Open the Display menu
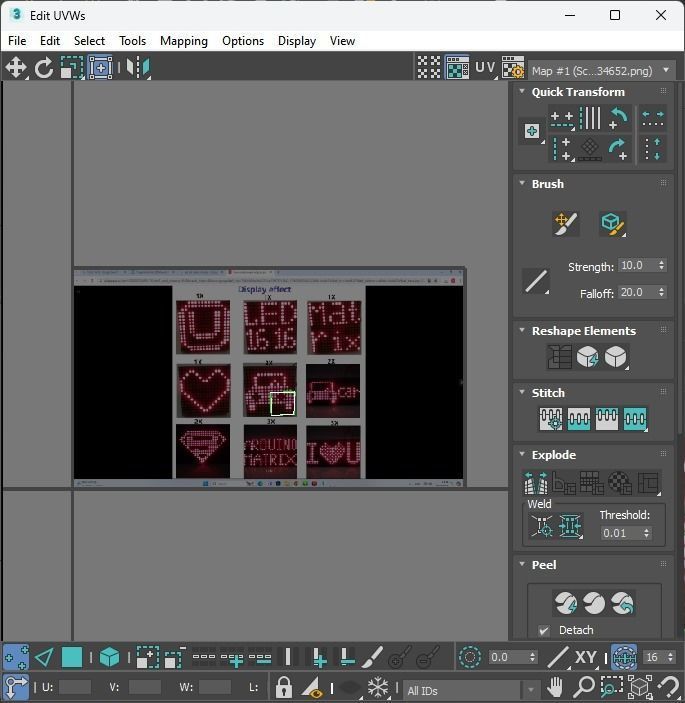This screenshot has width=685, height=703. point(297,41)
